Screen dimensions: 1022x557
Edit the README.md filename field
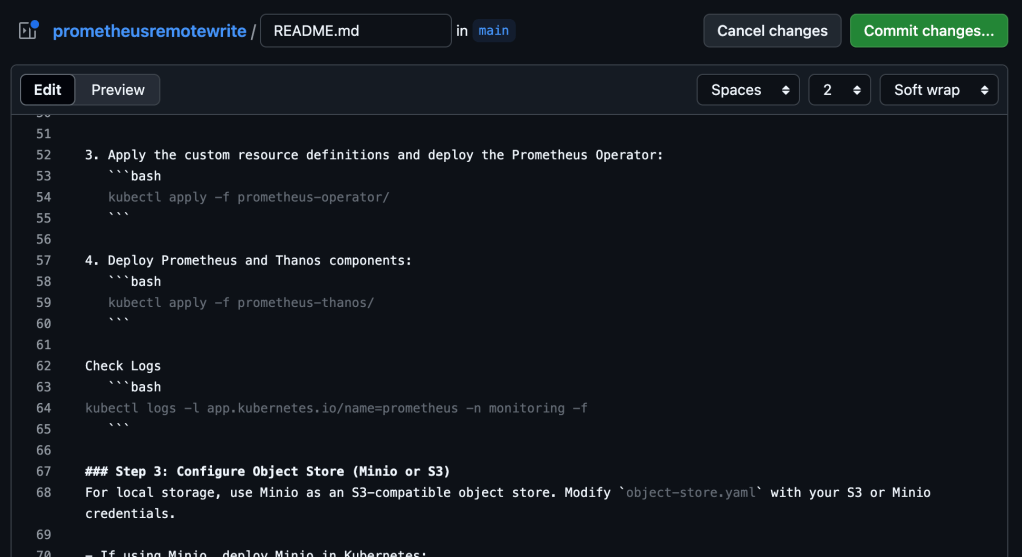point(355,31)
